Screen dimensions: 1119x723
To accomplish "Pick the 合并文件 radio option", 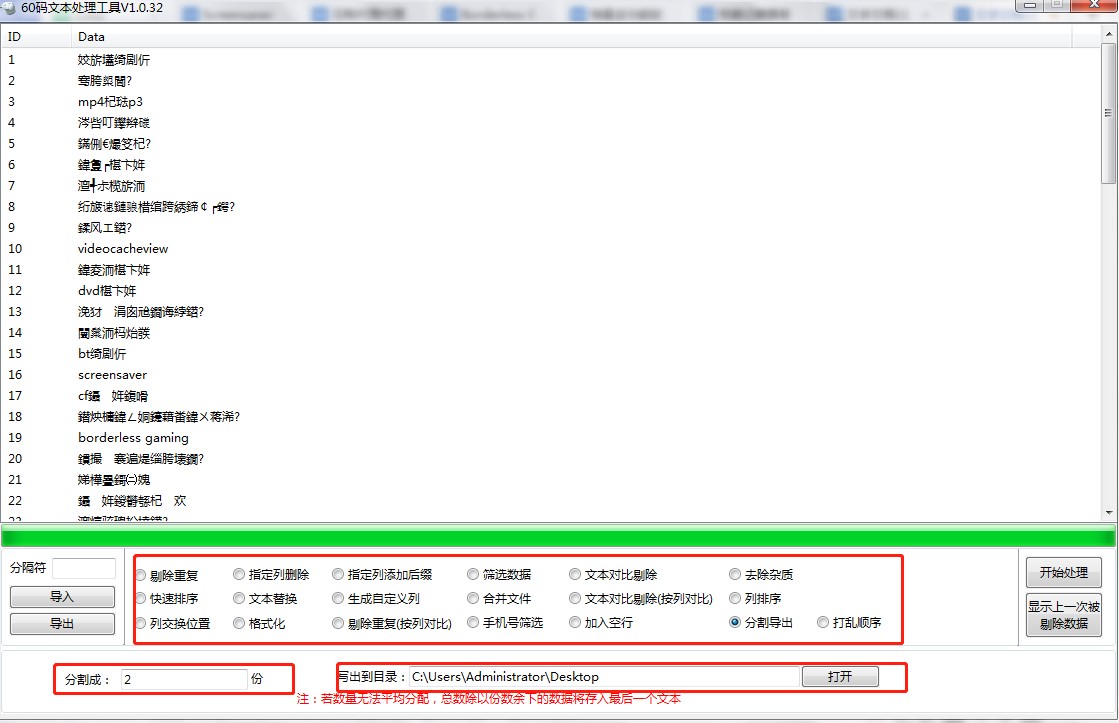I will tap(499, 599).
